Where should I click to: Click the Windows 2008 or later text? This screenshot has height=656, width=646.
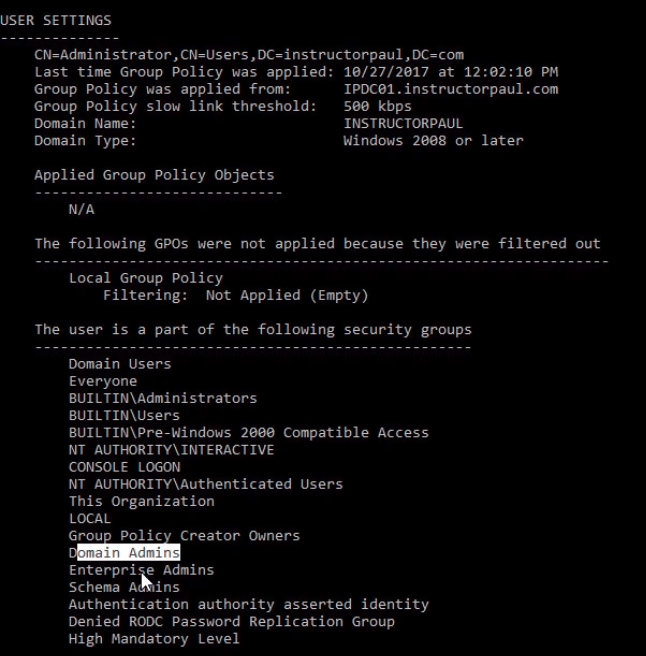433,141
